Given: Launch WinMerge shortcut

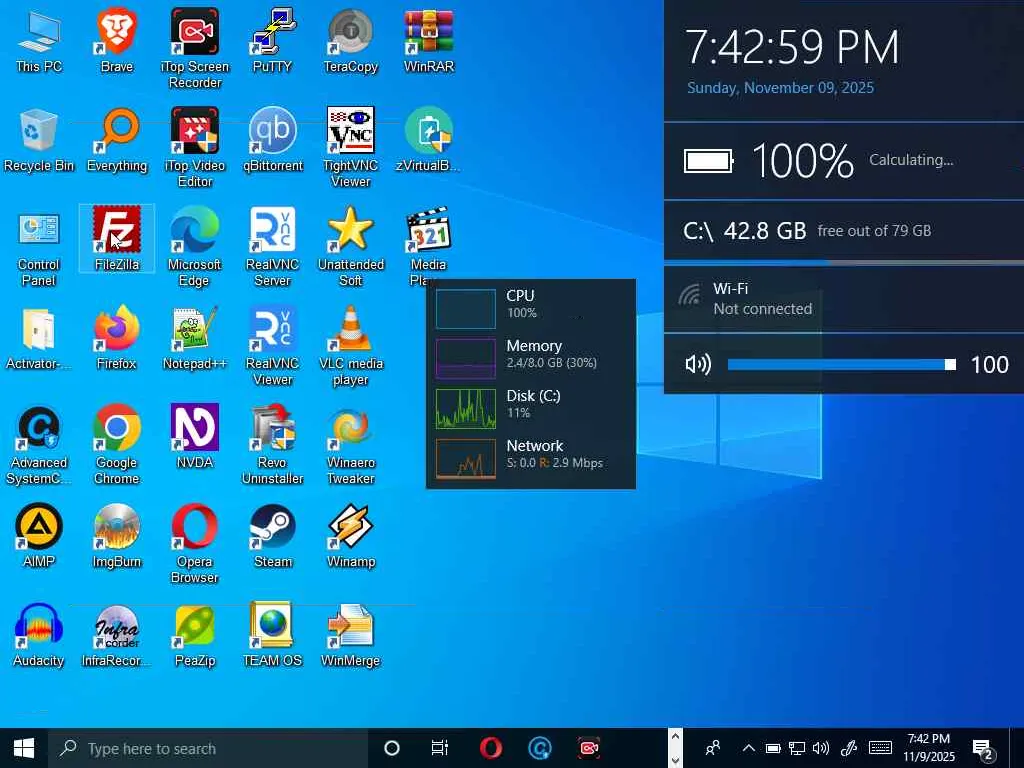Looking at the screenshot, I should (x=351, y=635).
